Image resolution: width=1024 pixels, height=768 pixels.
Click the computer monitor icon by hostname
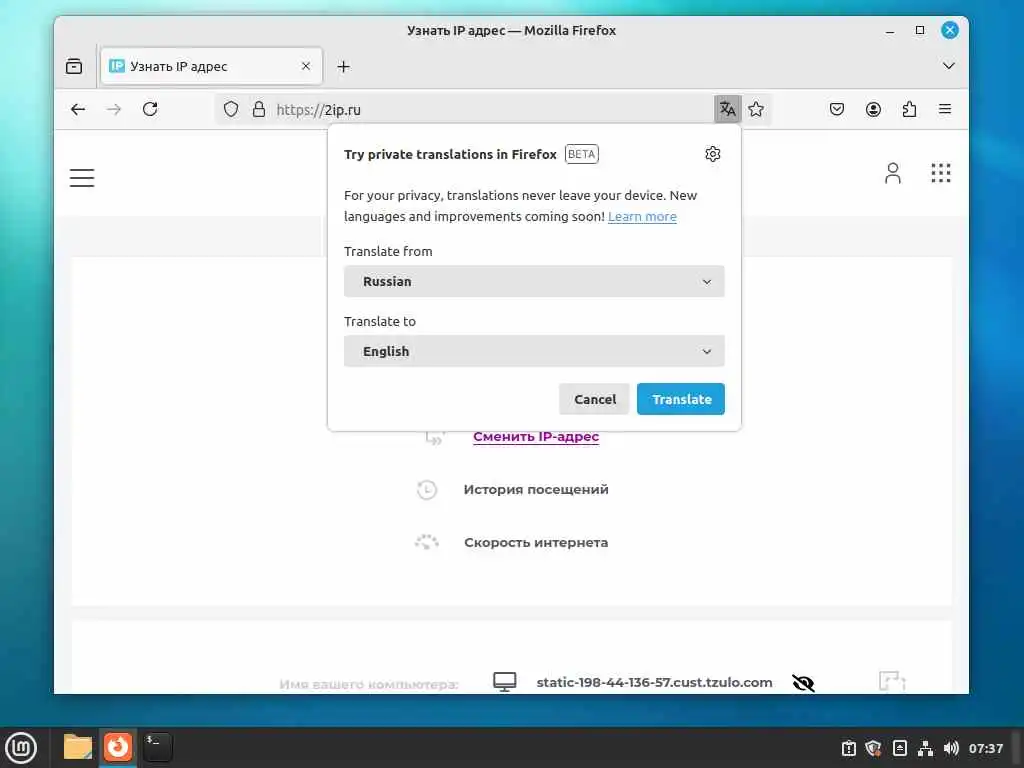(504, 682)
